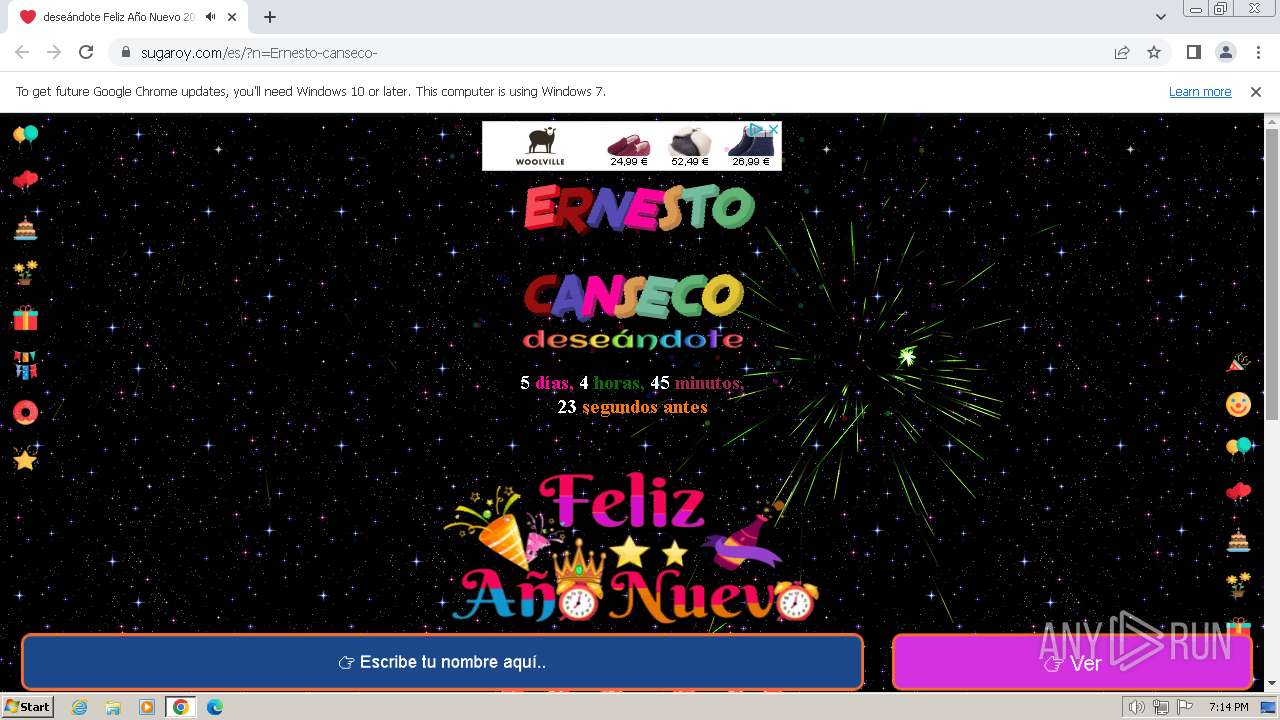Open the Woolville logo in the ad
This screenshot has width=1280, height=720.
point(540,146)
